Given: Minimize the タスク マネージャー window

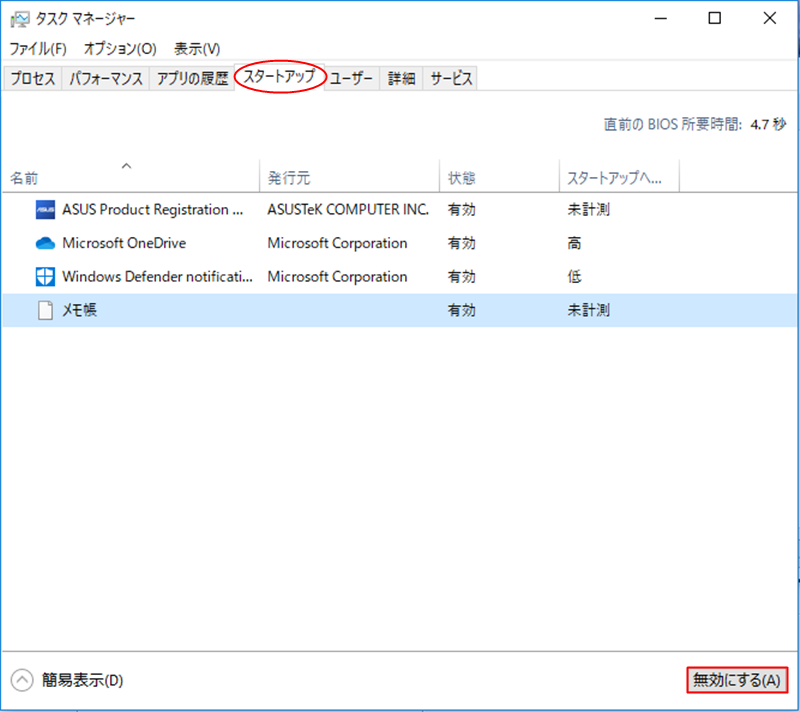Looking at the screenshot, I should tap(661, 19).
